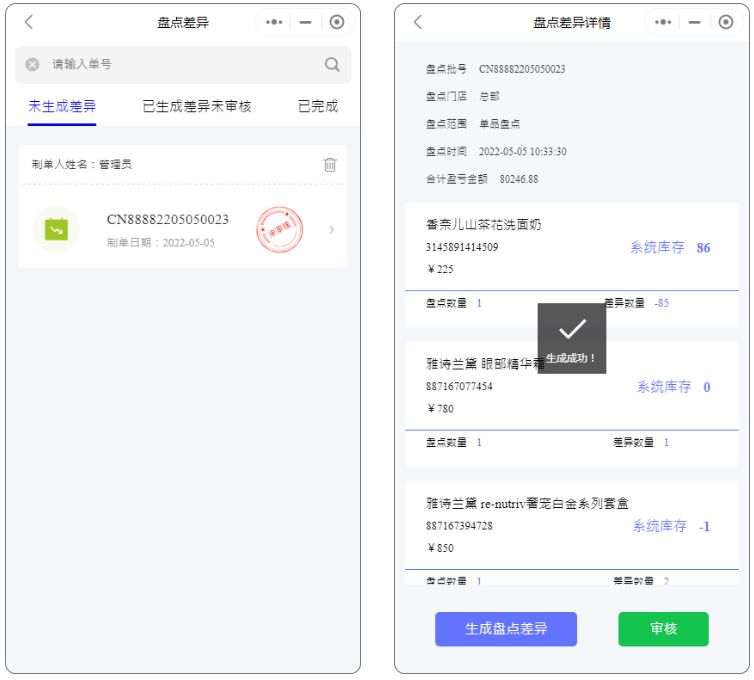The image size is (754, 680).
Task: Minimize the 盘点差异 mini program
Action: click(305, 22)
